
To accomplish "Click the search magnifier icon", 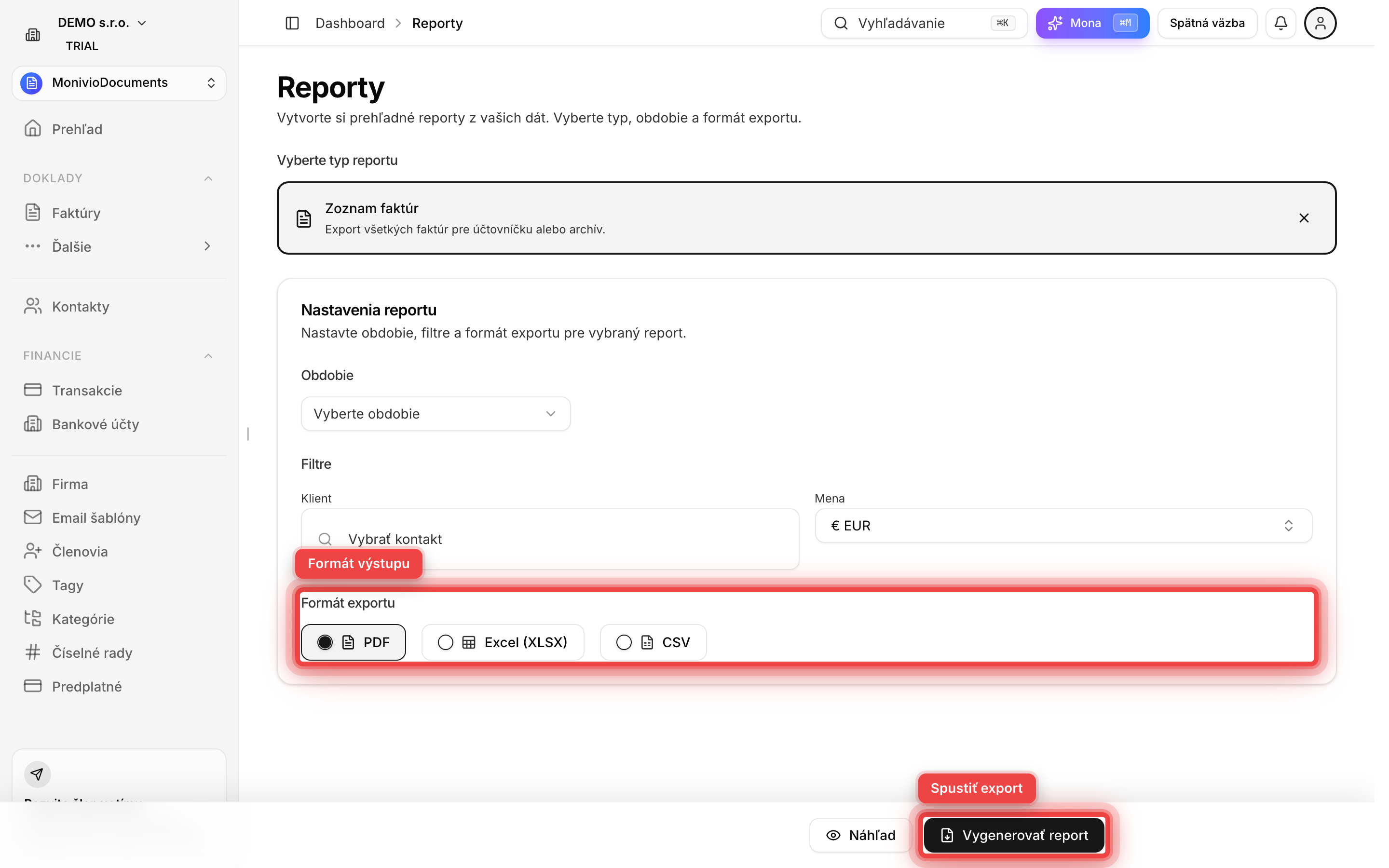I will pos(841,23).
